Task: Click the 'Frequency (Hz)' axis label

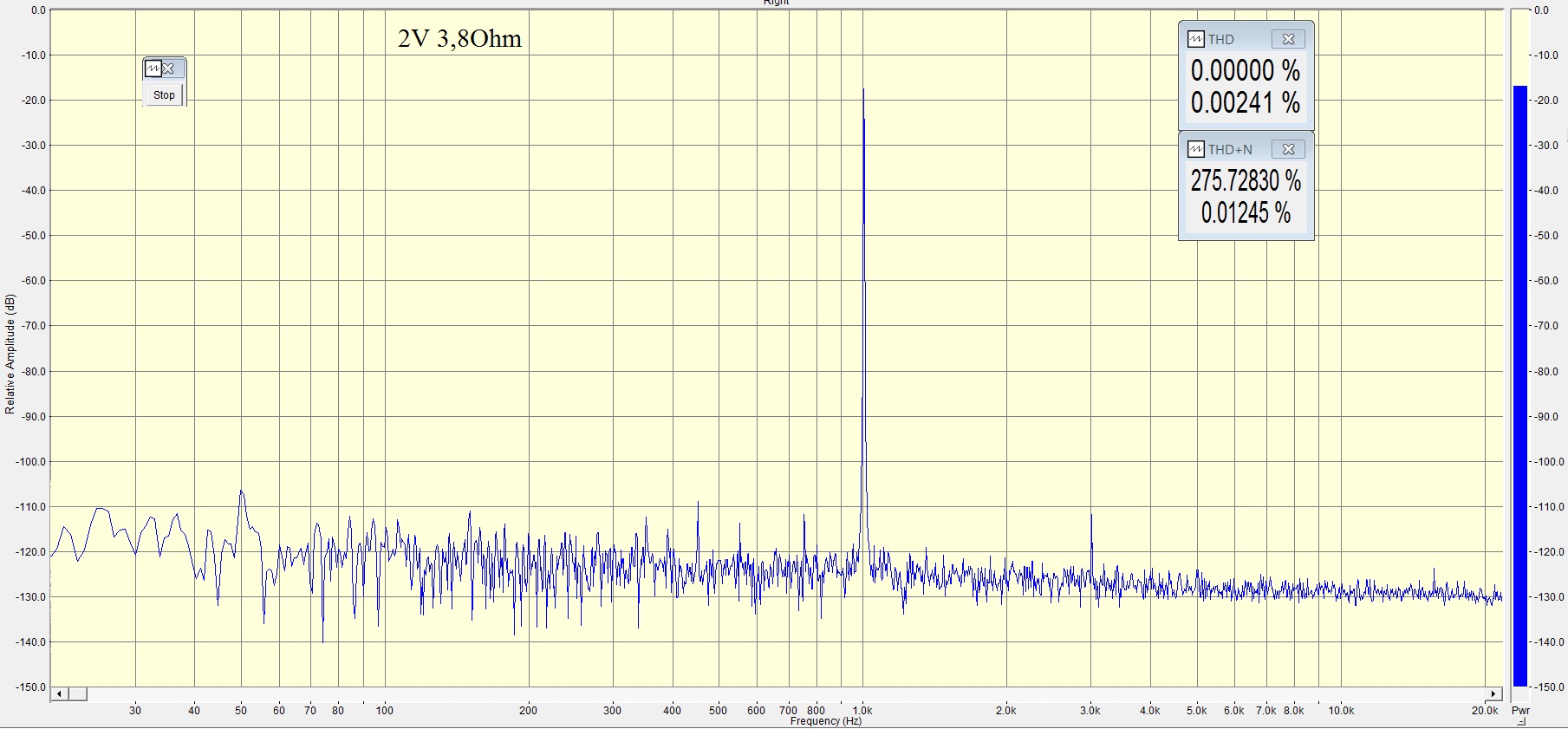Action: 826,721
